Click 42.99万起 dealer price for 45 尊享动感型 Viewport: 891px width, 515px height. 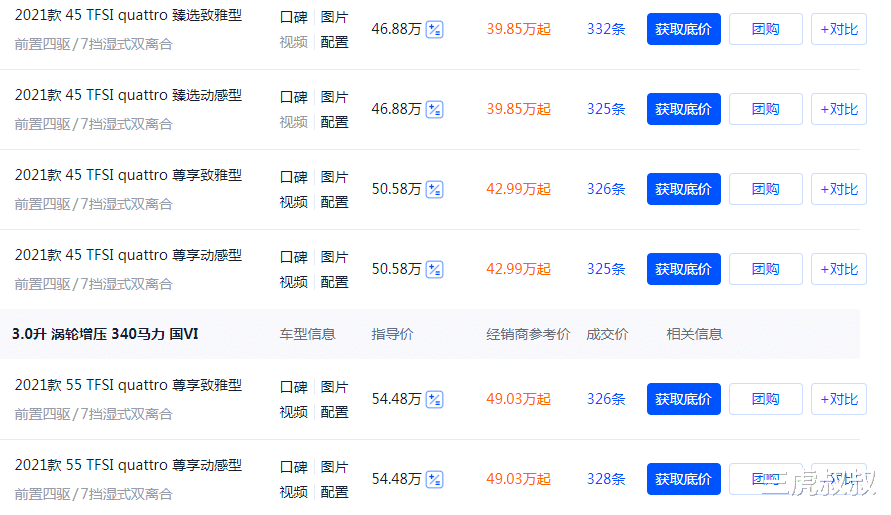pyautogui.click(x=519, y=269)
